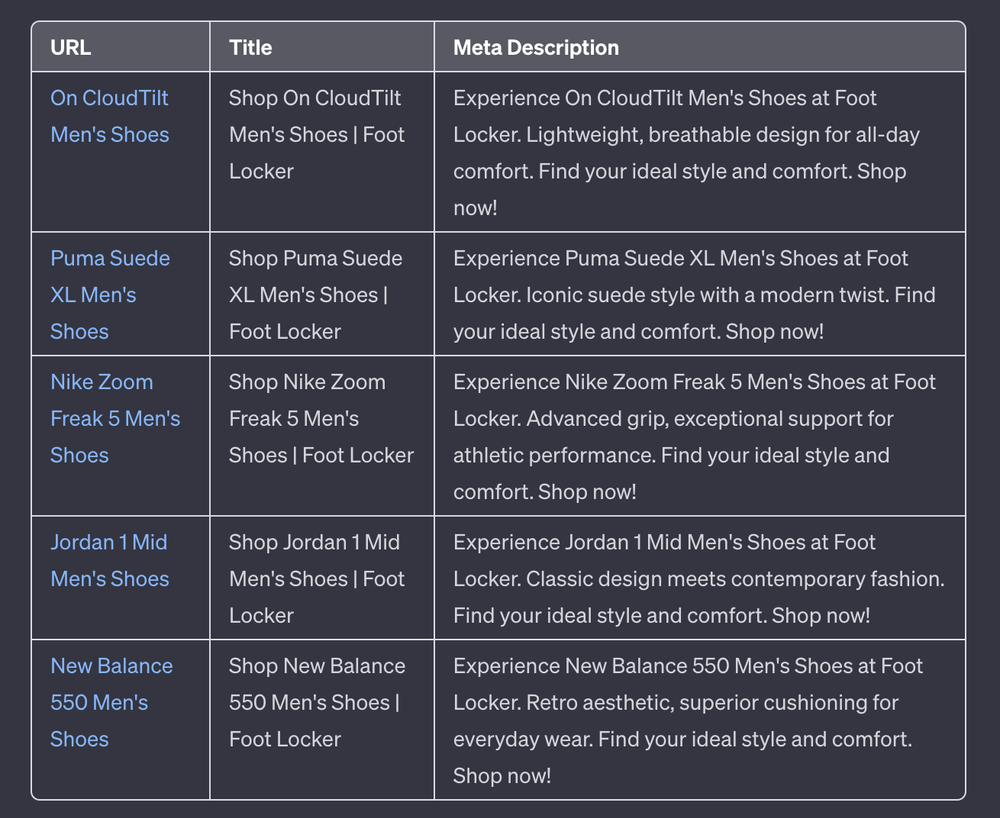Click the Nike Zoom Freak 5 meta description

pyautogui.click(x=695, y=437)
